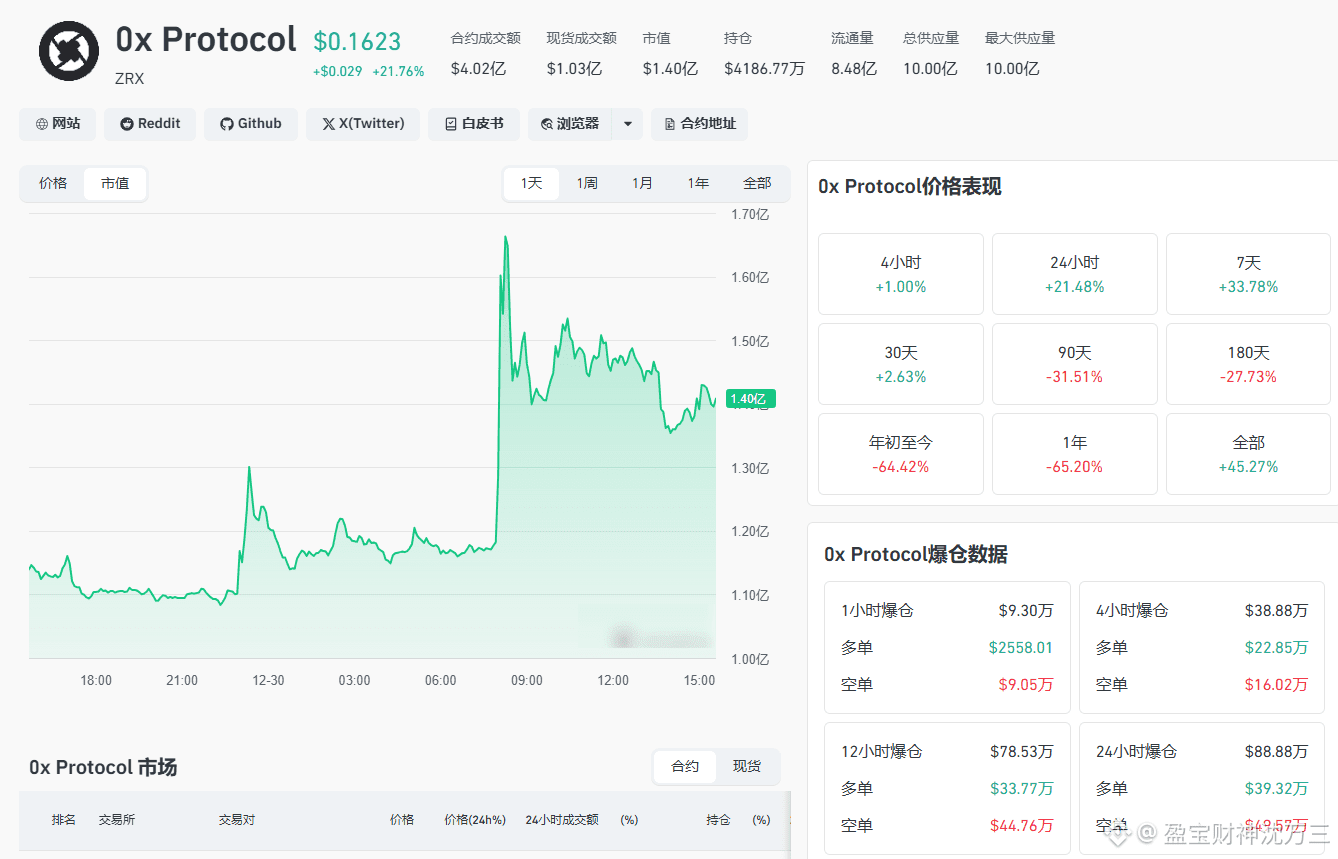Select the 现货 market tab

coord(747,766)
